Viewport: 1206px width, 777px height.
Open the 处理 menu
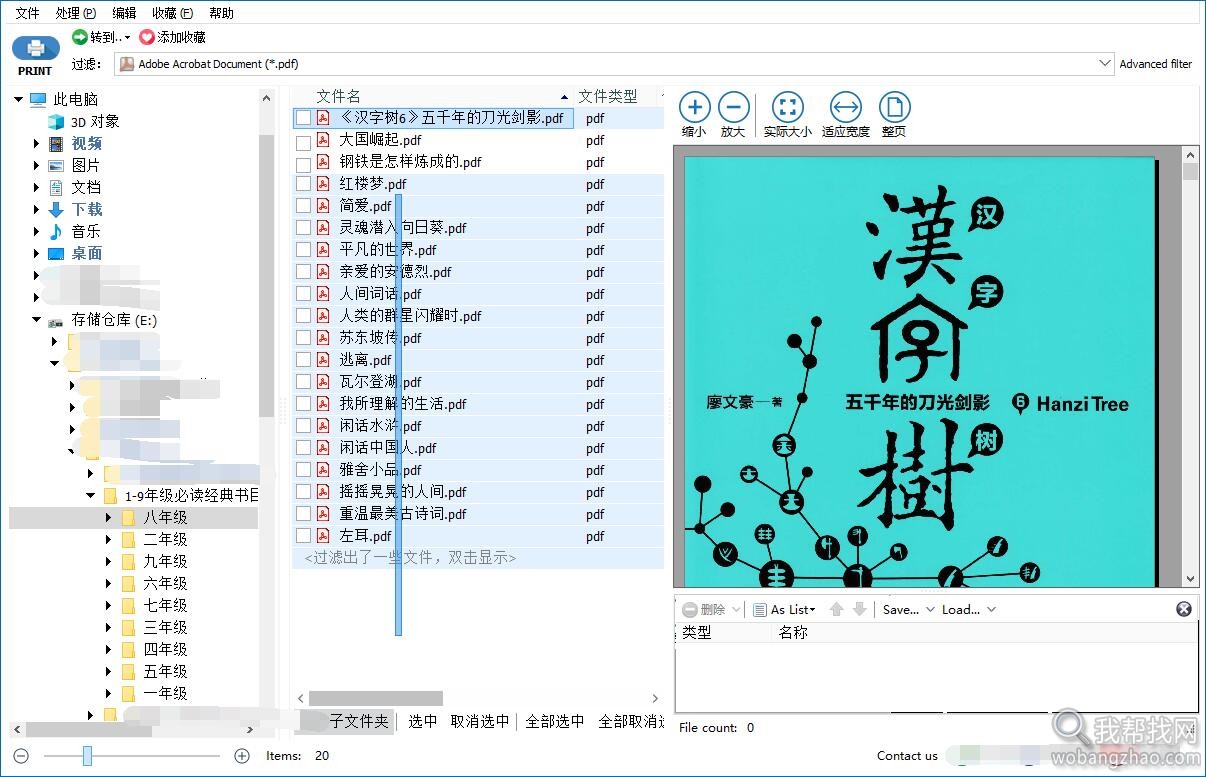76,13
